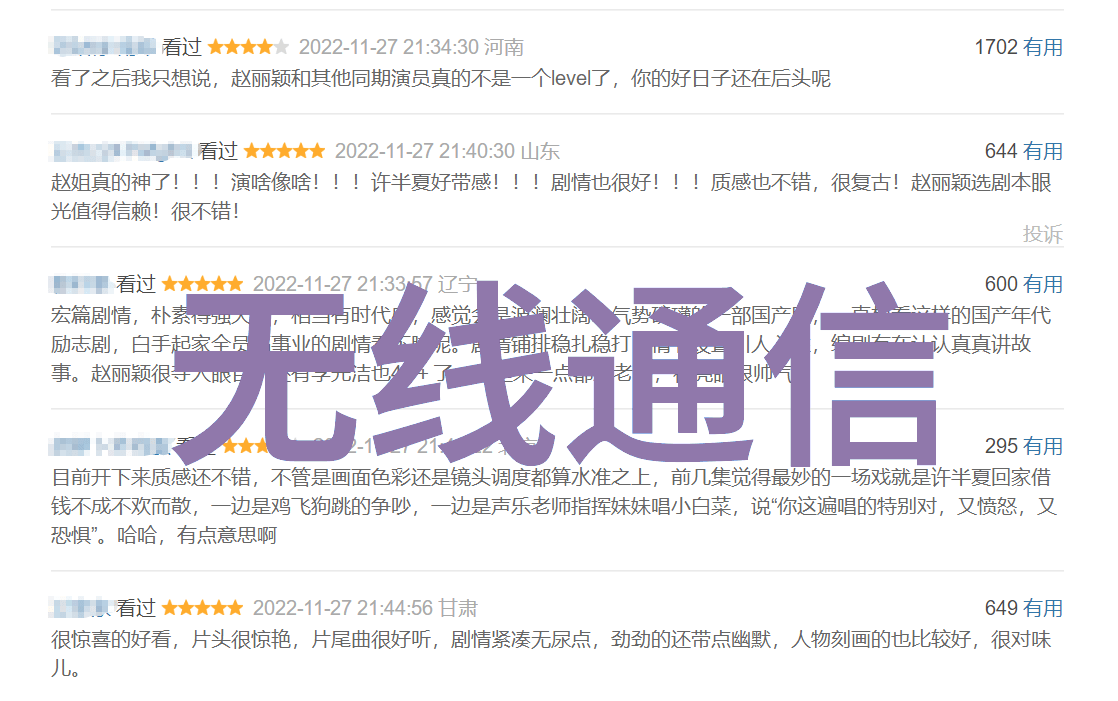Click five-star rating on Gansu review
The width and height of the screenshot is (1118, 701).
[202, 608]
